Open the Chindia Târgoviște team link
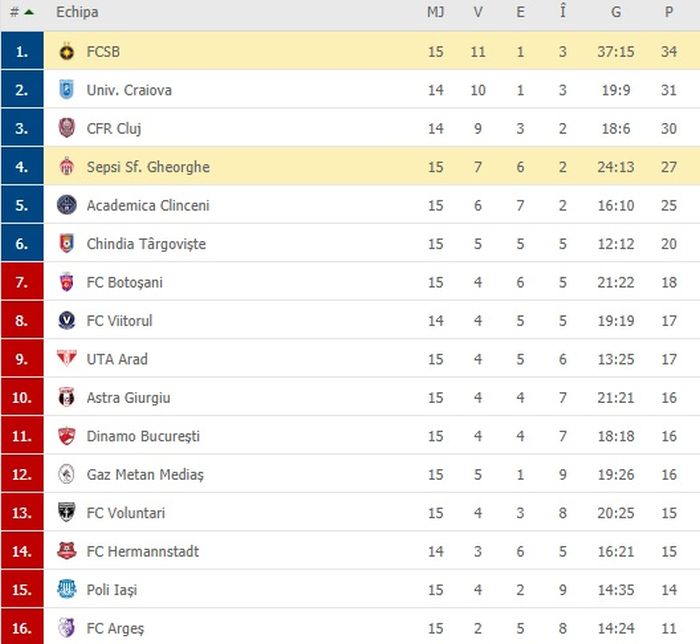700x644 pixels. click(x=146, y=244)
